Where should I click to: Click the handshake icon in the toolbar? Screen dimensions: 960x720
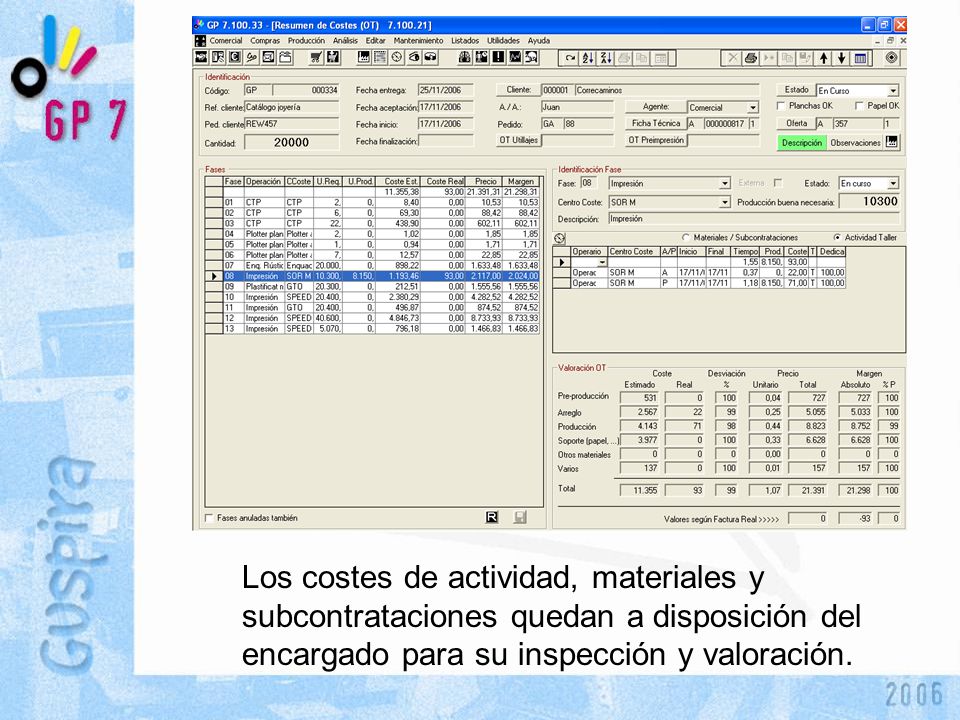click(201, 58)
